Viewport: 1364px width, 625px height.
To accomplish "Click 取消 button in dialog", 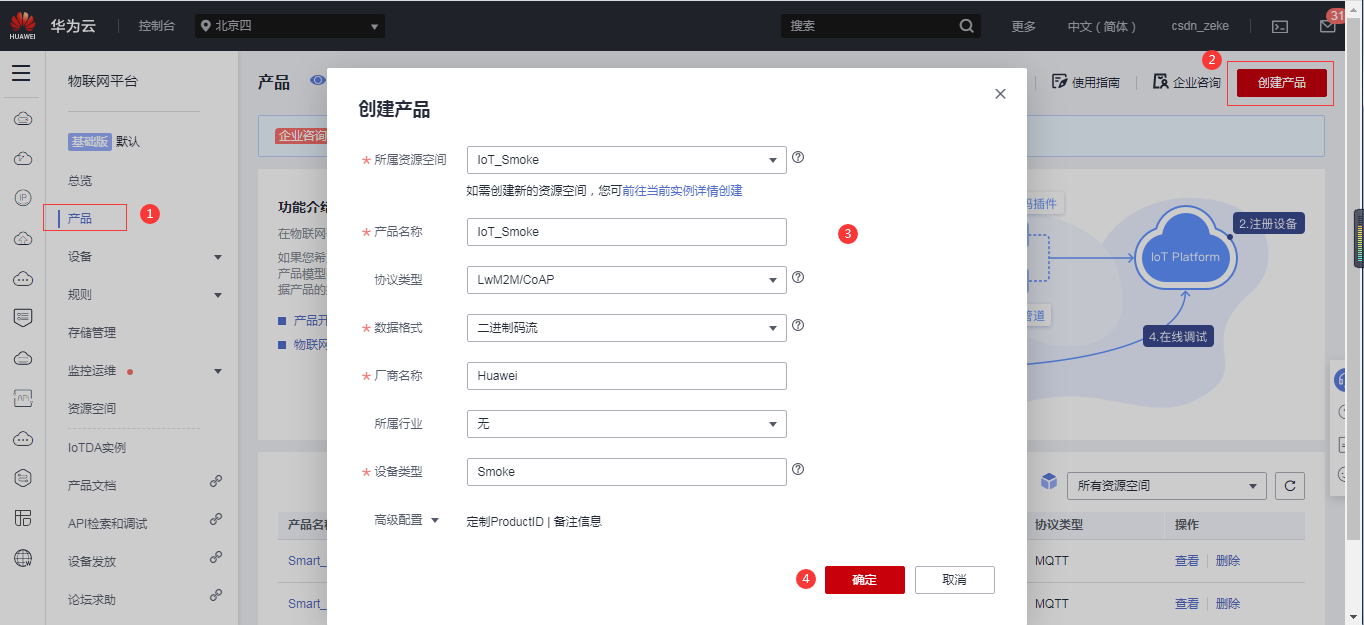I will [955, 580].
